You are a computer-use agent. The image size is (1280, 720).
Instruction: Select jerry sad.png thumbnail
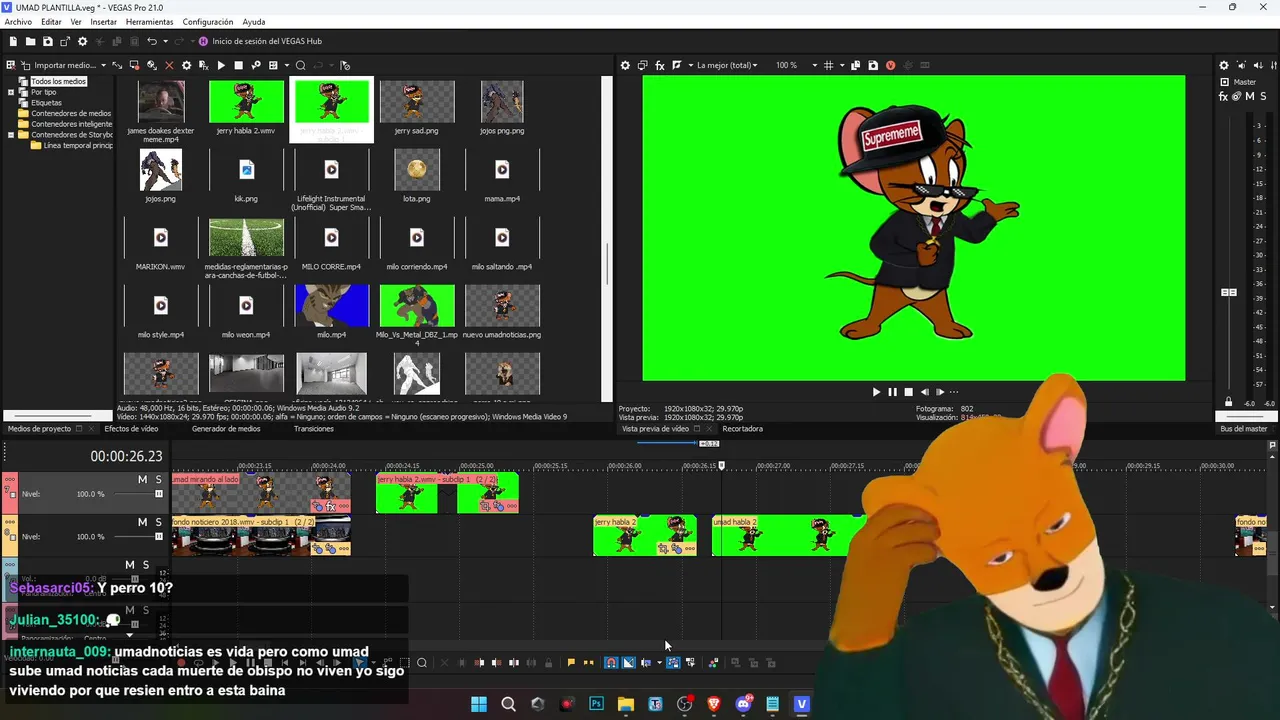(x=416, y=102)
